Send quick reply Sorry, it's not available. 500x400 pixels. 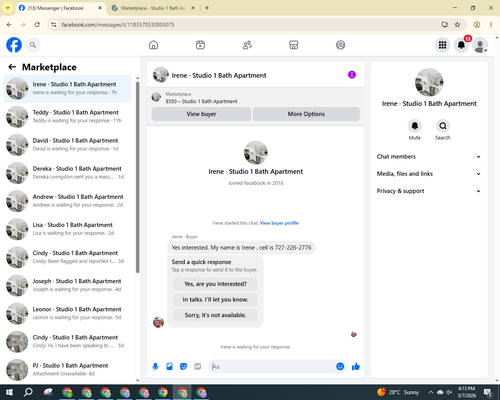(x=215, y=315)
